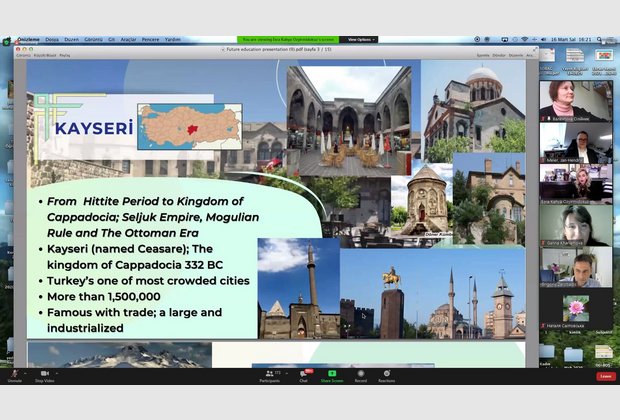Open the Reactions menu

pos(387,376)
